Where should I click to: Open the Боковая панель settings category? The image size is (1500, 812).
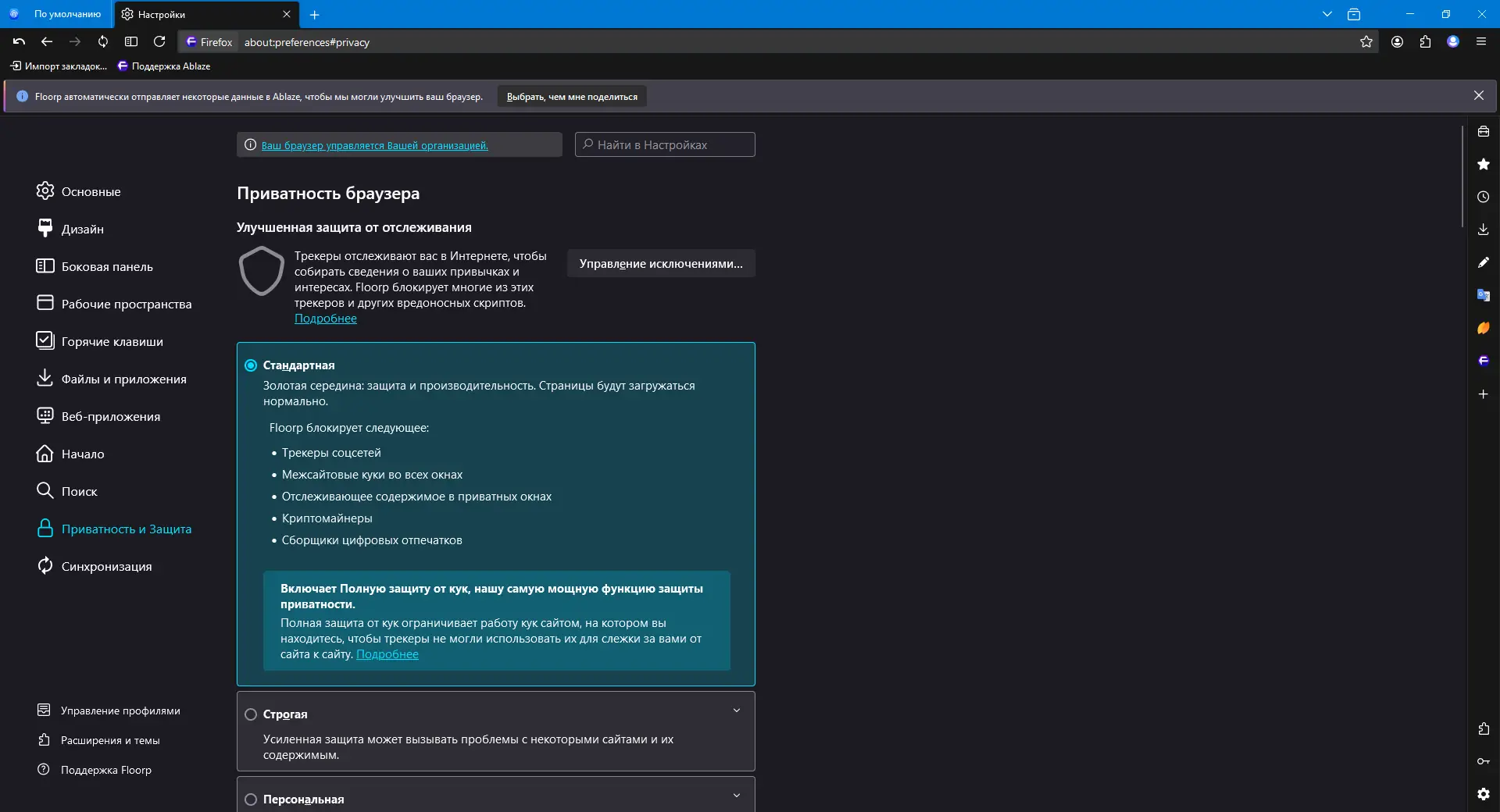tap(95, 266)
